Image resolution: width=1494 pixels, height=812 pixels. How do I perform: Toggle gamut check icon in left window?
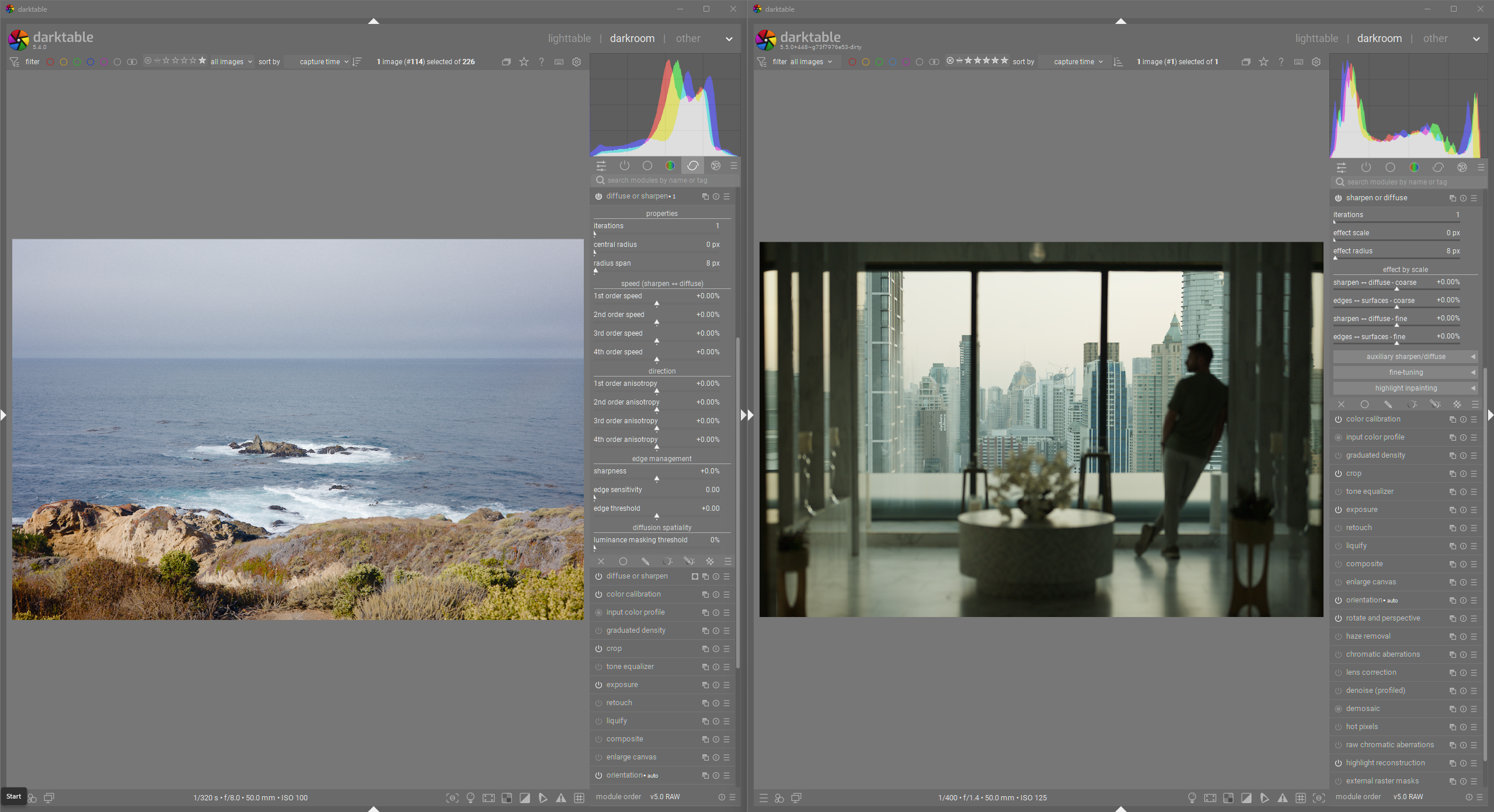(560, 798)
